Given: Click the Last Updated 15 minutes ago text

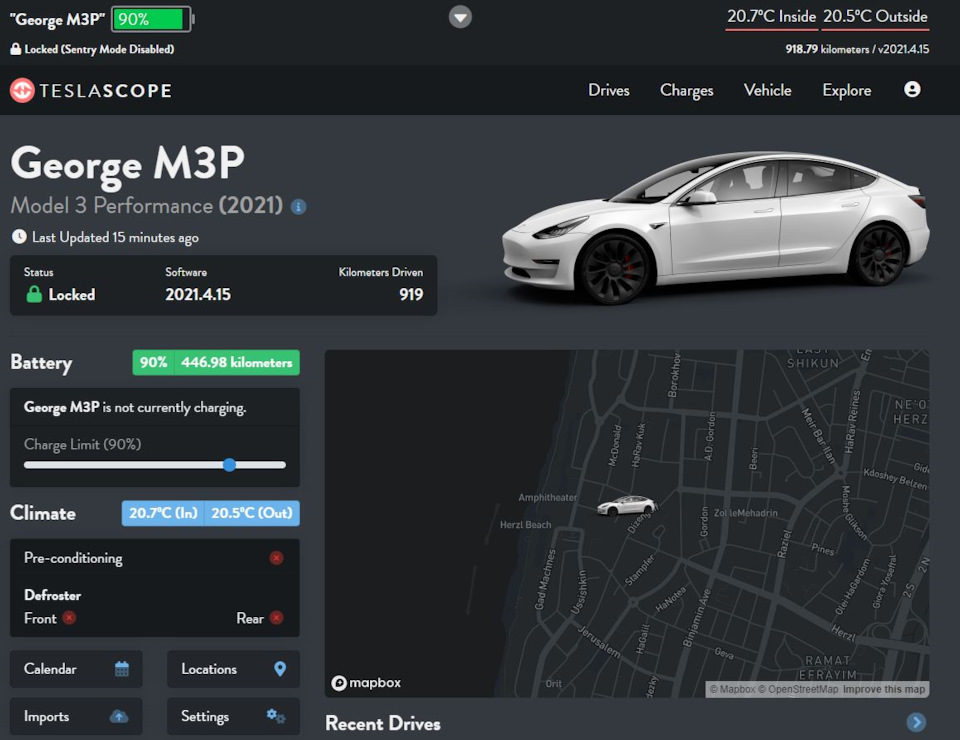Looking at the screenshot, I should coord(115,237).
